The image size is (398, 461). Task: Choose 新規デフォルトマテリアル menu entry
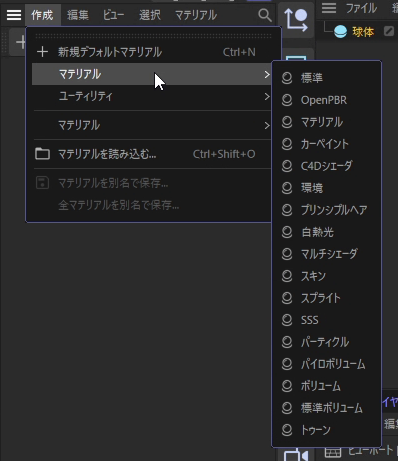pyautogui.click(x=152, y=52)
